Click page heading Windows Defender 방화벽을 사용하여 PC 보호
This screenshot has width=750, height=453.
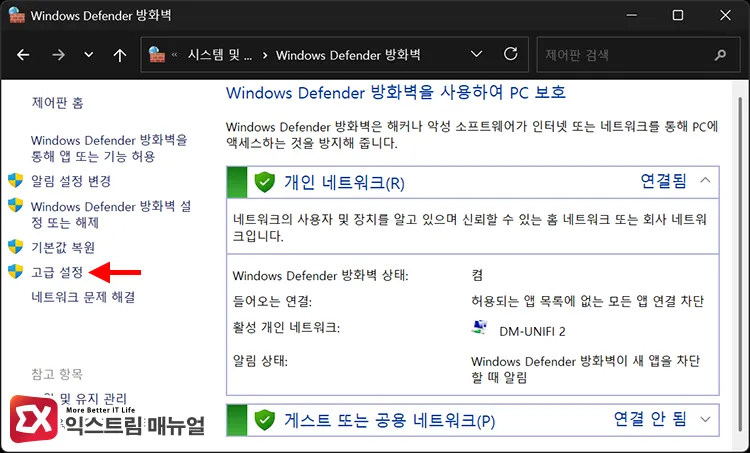tap(396, 92)
